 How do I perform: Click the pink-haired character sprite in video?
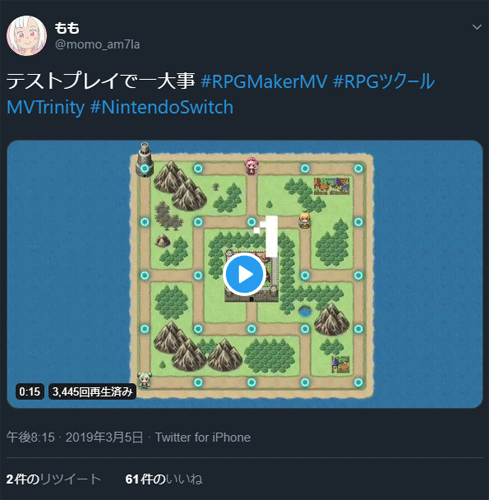(251, 166)
